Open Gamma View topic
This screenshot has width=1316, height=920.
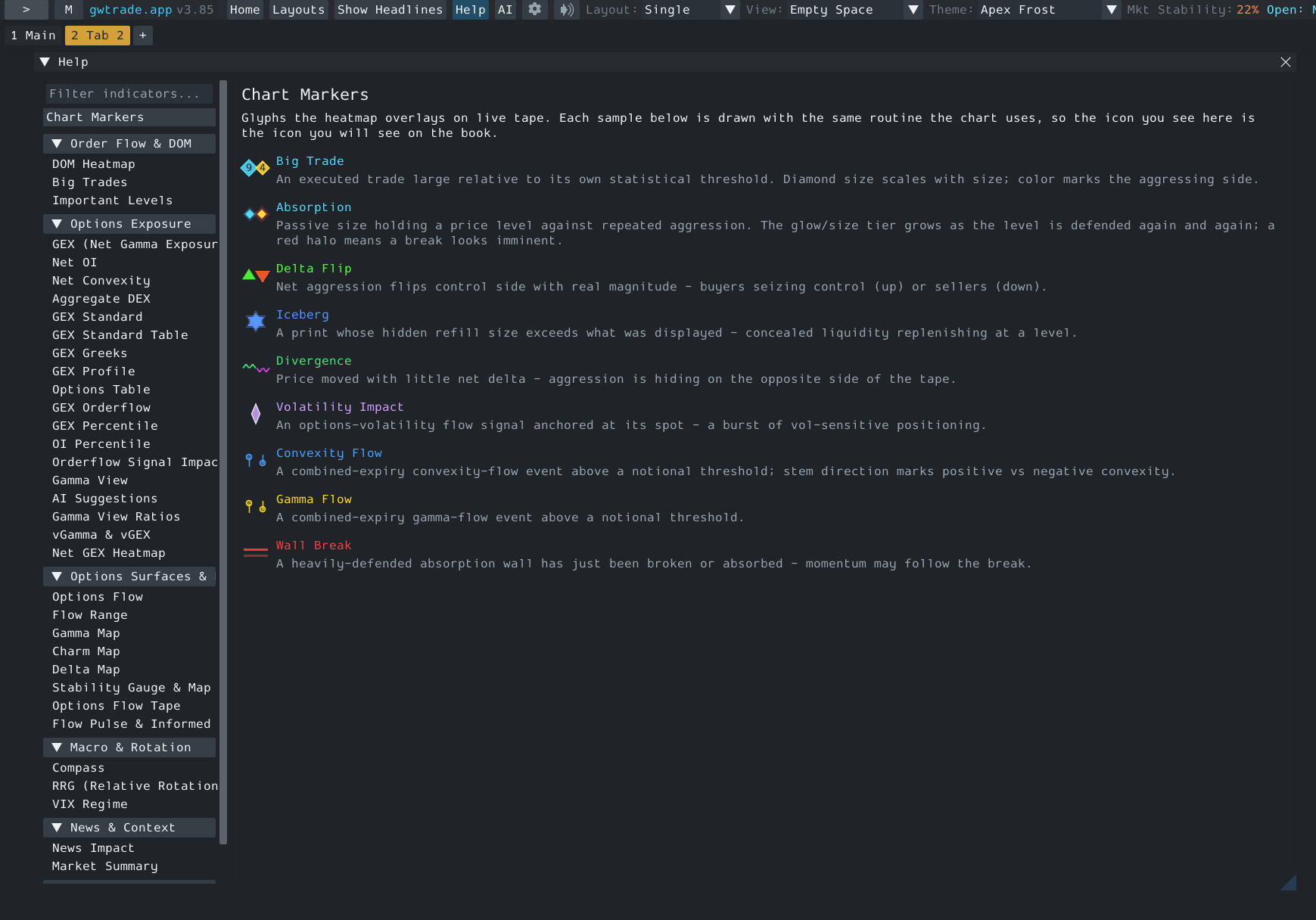coord(90,480)
